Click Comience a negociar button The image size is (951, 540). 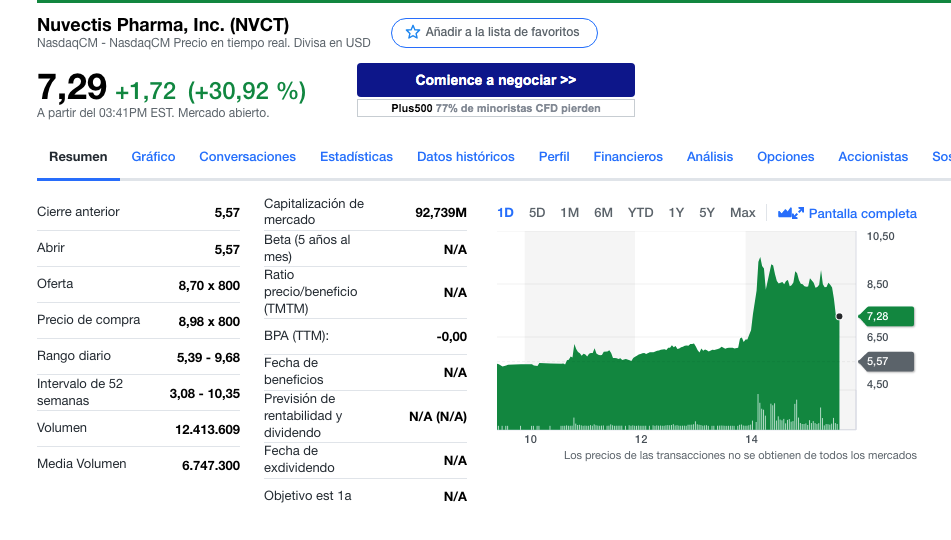tap(496, 80)
